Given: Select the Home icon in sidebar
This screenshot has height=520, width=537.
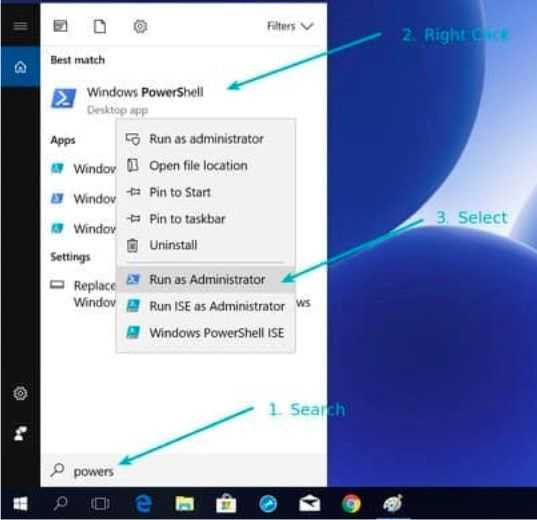Looking at the screenshot, I should 20,67.
